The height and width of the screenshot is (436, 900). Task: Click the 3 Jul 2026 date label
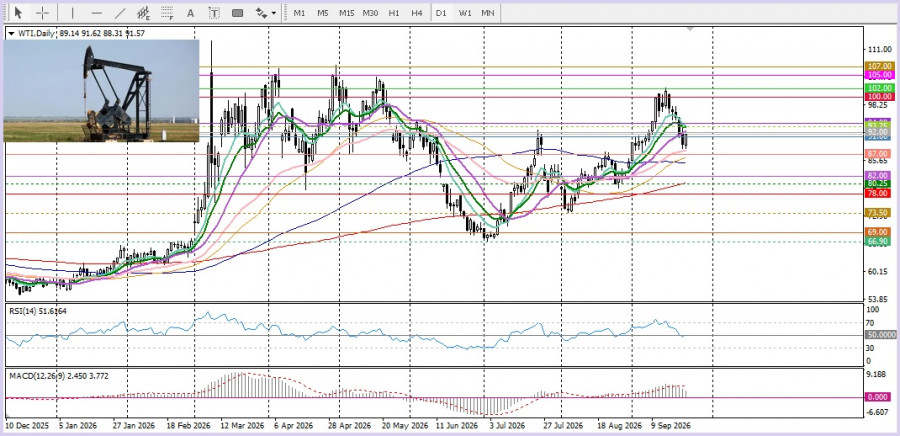(507, 426)
